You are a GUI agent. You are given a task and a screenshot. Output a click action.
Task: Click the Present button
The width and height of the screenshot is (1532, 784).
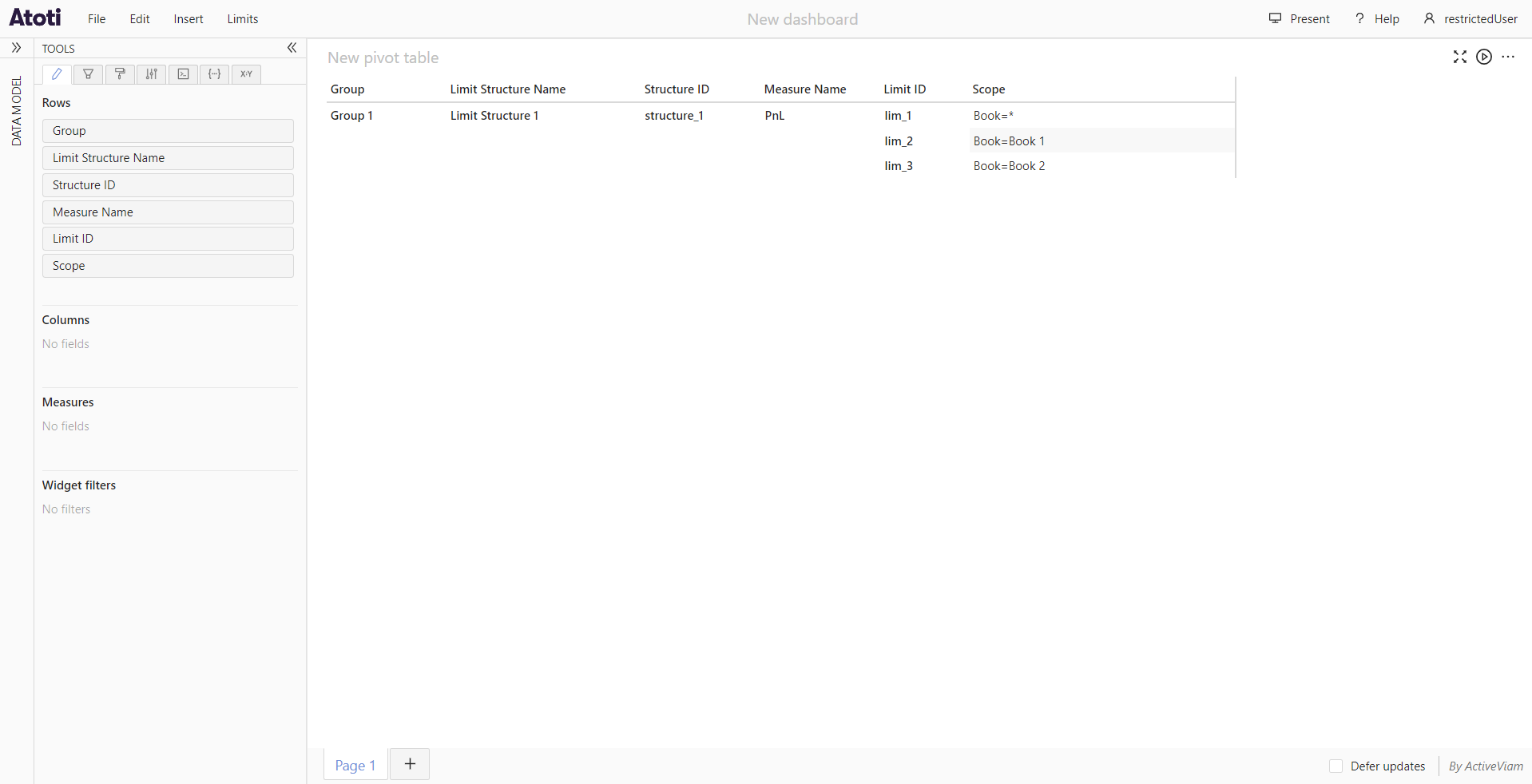tap(1300, 19)
